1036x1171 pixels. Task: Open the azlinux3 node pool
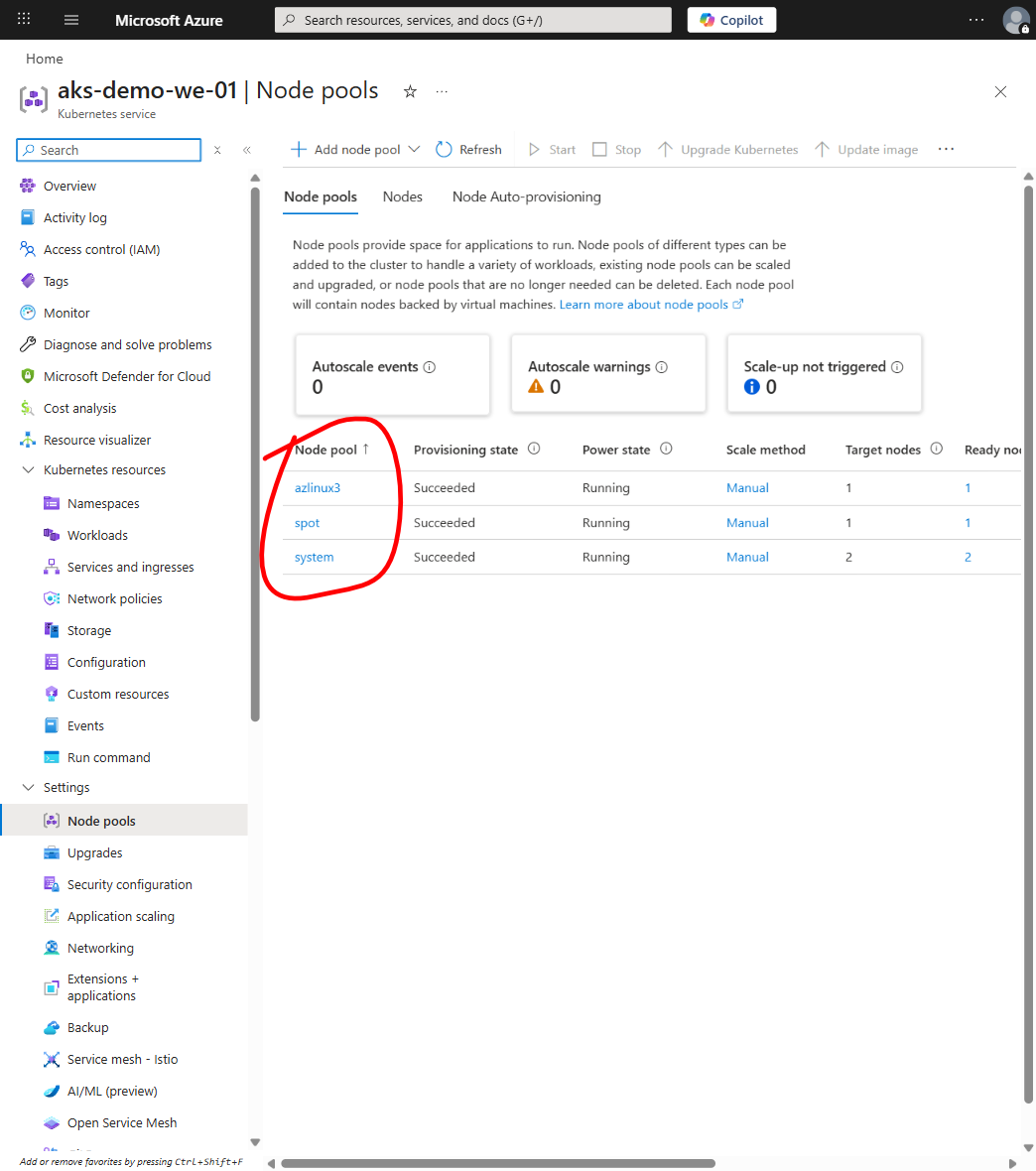pos(318,487)
